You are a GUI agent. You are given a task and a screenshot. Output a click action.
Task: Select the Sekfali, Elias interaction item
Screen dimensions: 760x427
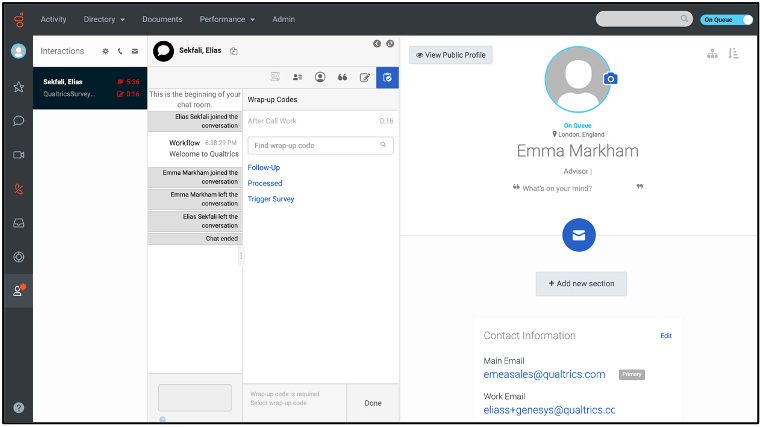pyautogui.click(x=90, y=88)
